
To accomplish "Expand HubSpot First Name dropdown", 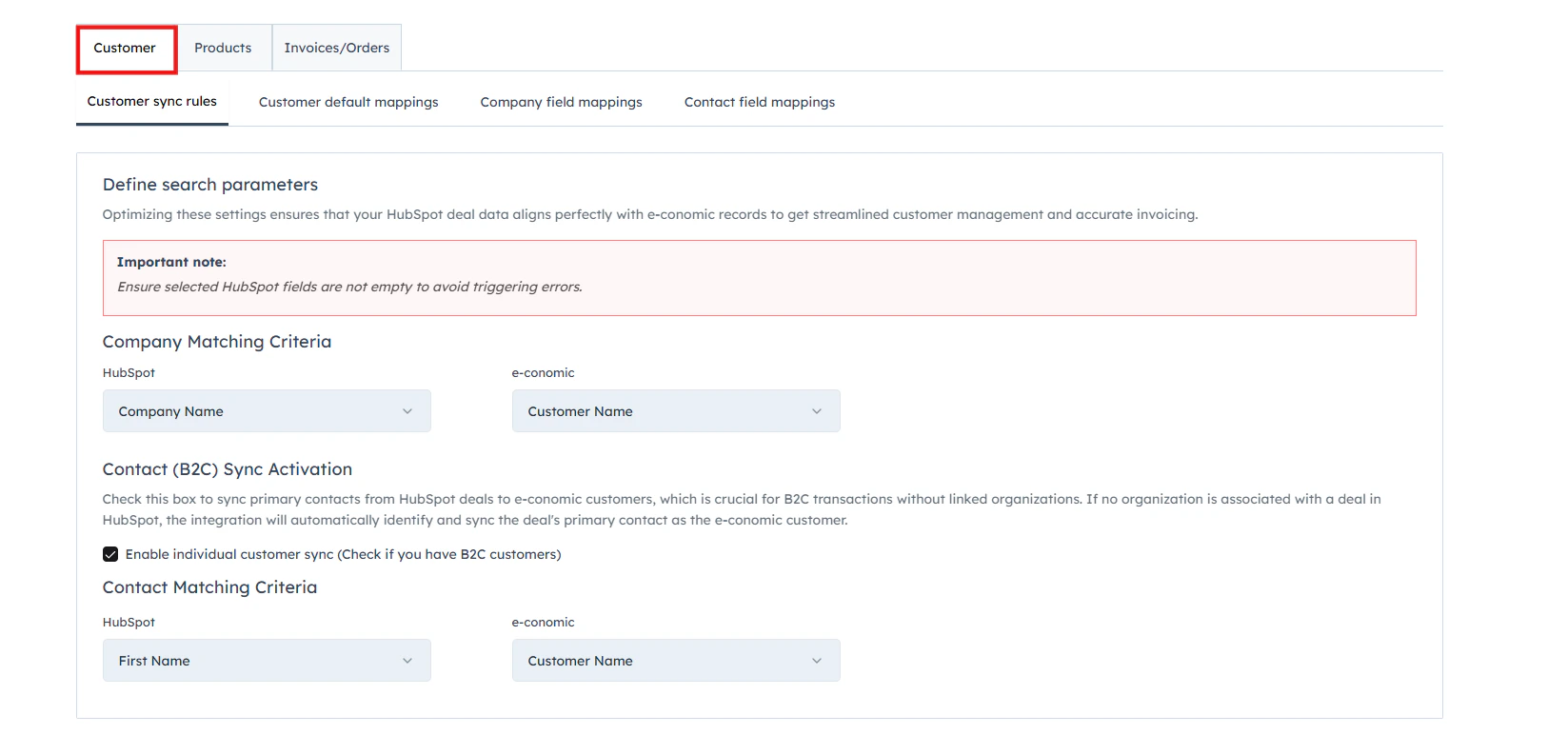I will (267, 661).
